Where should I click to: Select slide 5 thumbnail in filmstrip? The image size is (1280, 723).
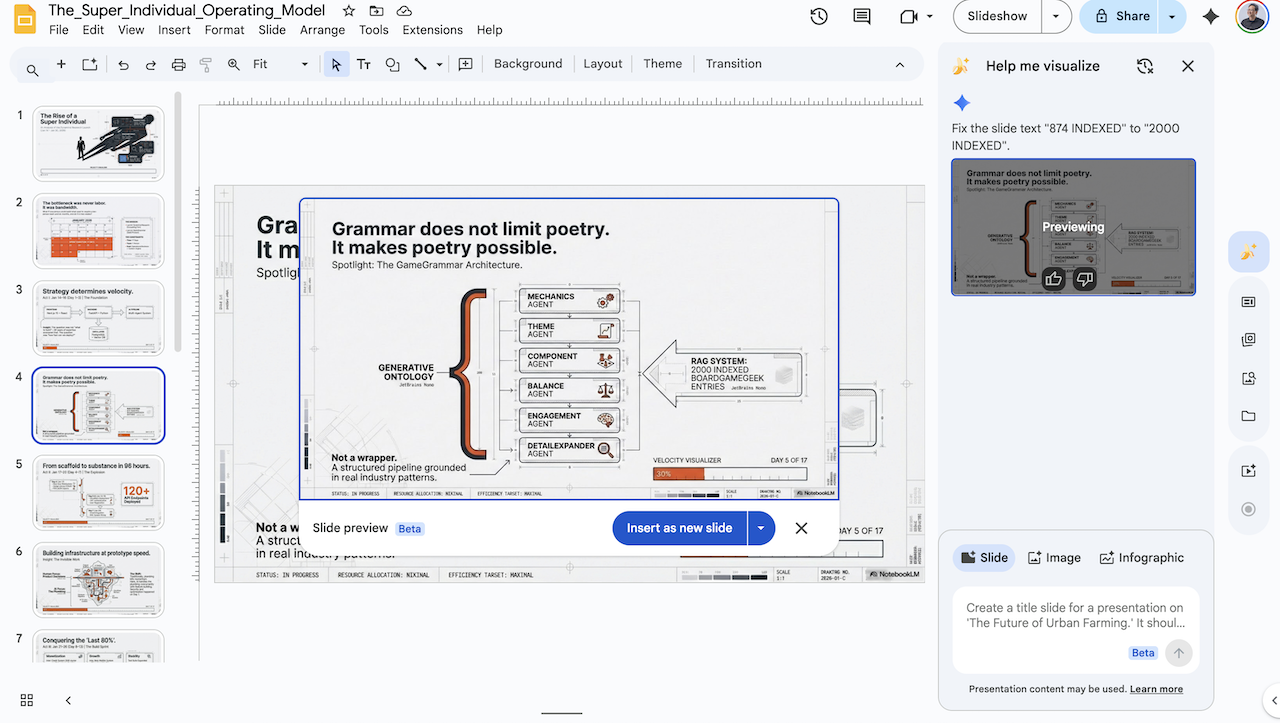pyautogui.click(x=98, y=493)
